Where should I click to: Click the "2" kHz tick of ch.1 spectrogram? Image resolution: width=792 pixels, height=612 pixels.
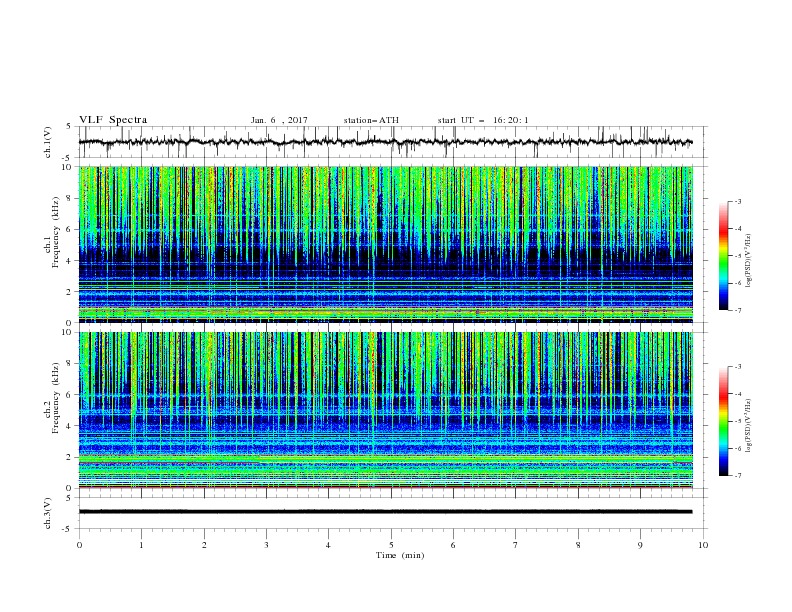[x=71, y=291]
